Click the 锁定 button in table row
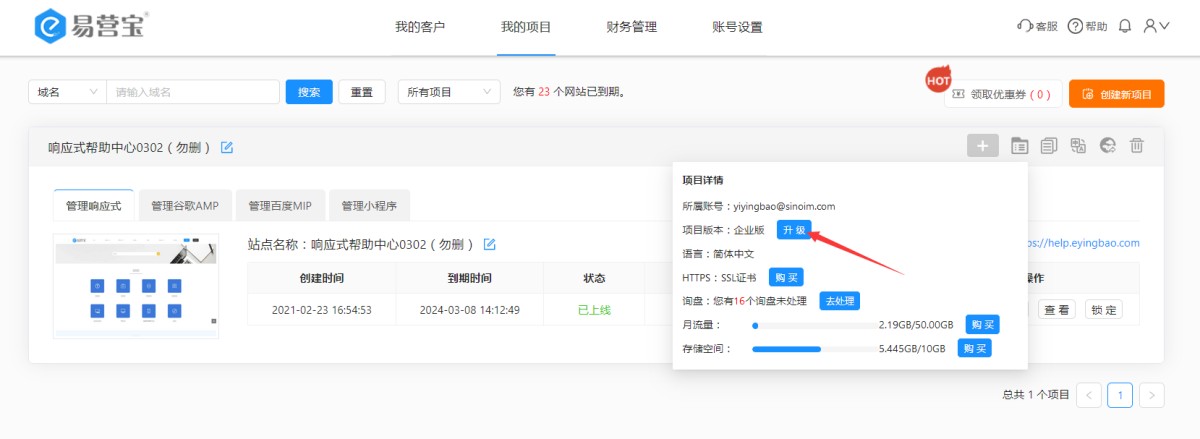The image size is (1200, 439). coord(1104,310)
